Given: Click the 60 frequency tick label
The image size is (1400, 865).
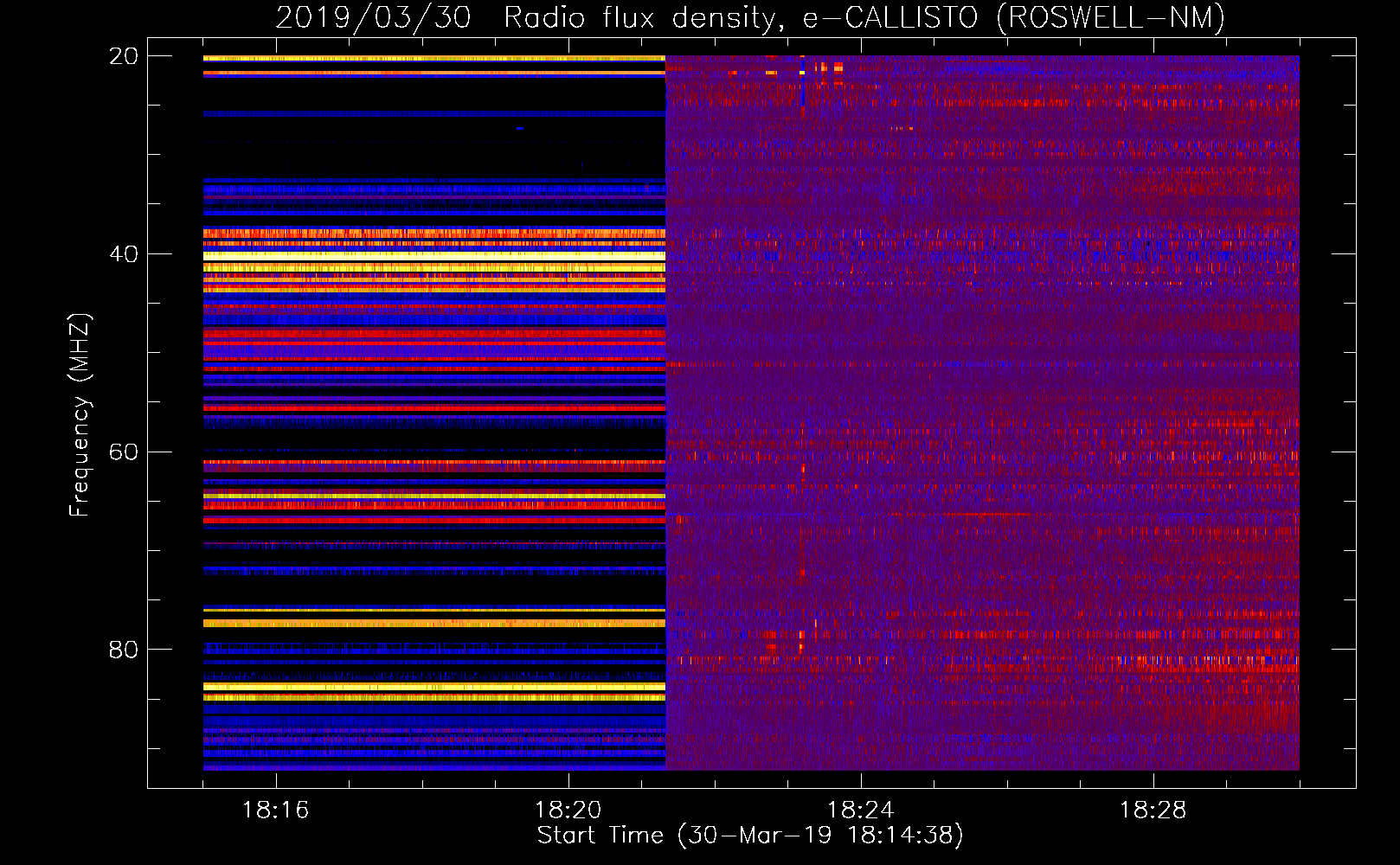Looking at the screenshot, I should point(124,452).
